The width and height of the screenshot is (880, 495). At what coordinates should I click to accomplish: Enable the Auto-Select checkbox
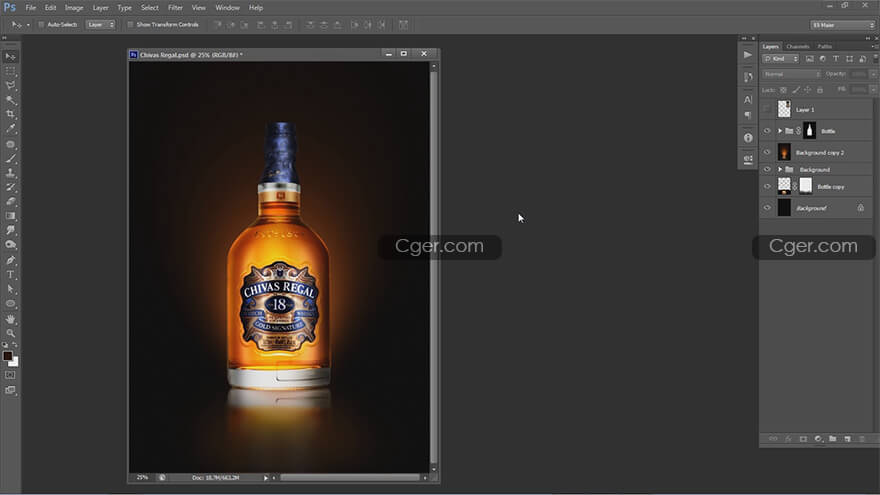click(x=41, y=25)
